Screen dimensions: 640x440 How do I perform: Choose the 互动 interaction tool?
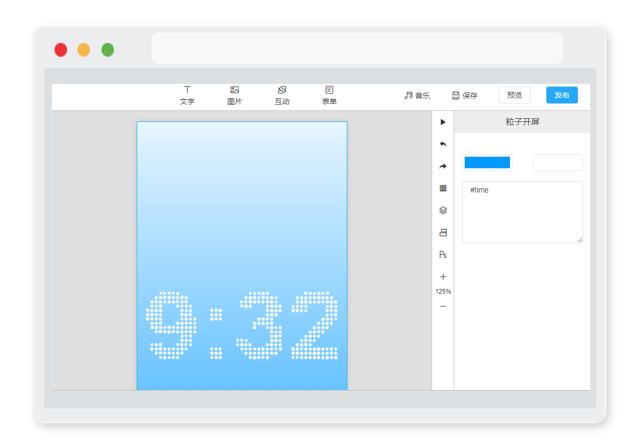pyautogui.click(x=282, y=95)
